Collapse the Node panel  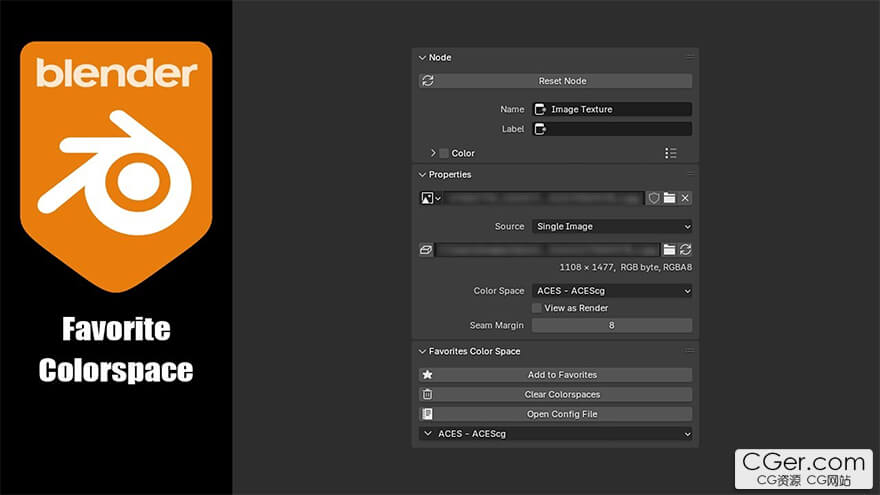coord(422,58)
